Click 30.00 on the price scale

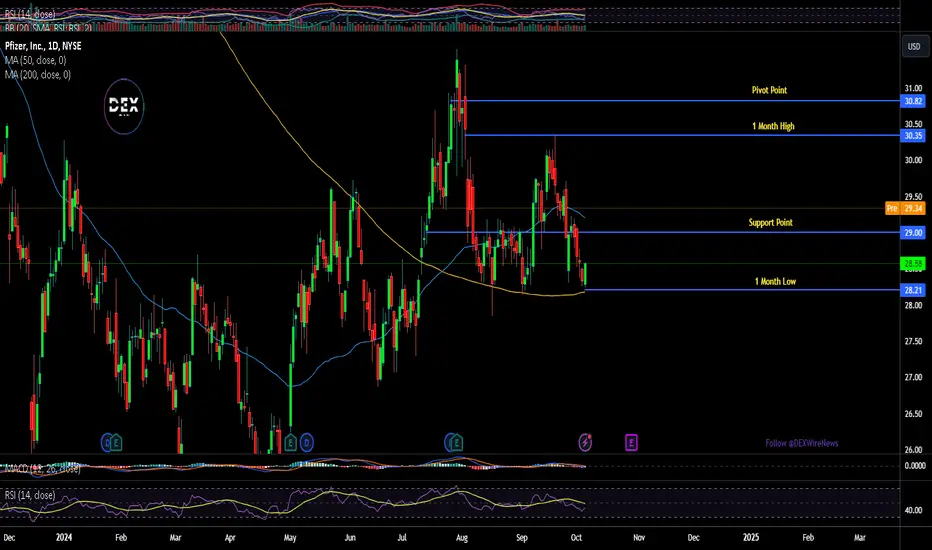click(x=913, y=160)
